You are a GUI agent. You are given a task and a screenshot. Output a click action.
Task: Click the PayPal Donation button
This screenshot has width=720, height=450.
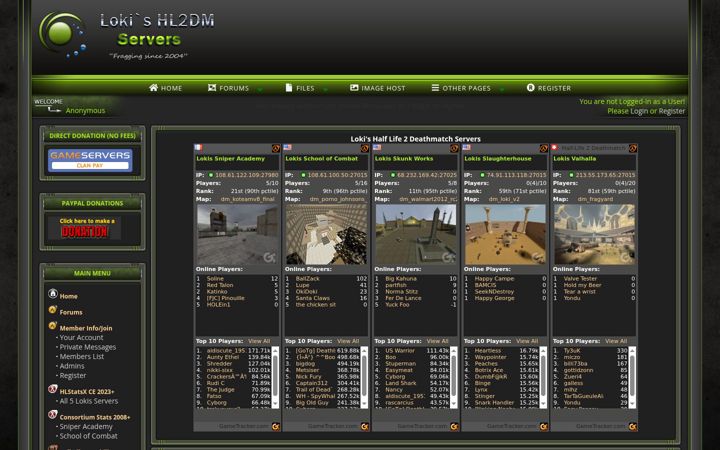pyautogui.click(x=84, y=228)
